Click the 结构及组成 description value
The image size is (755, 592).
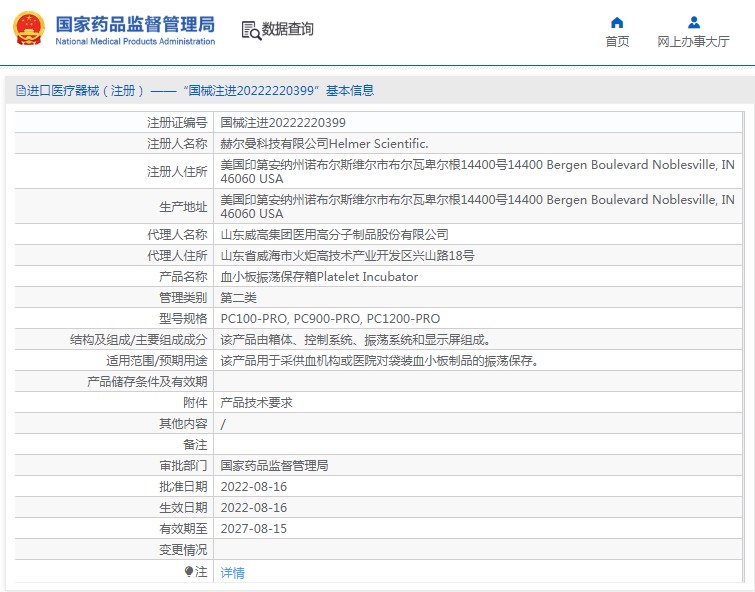pos(356,340)
